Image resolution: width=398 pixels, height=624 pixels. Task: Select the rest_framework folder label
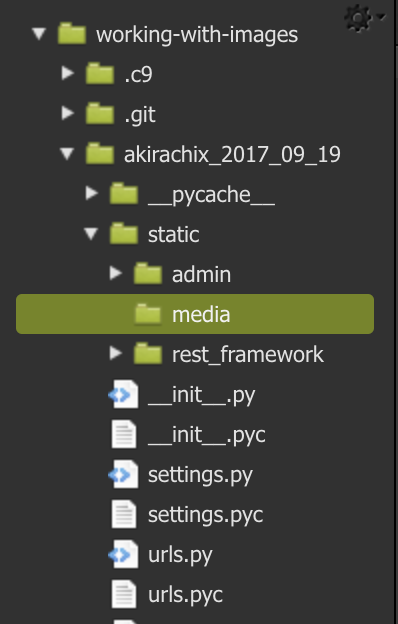[248, 355]
